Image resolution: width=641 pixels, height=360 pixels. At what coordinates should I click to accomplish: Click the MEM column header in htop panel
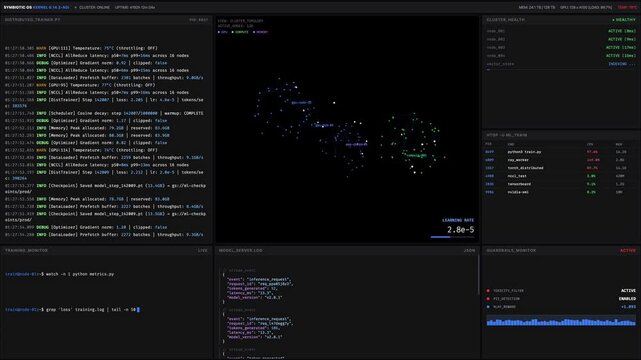(x=619, y=144)
